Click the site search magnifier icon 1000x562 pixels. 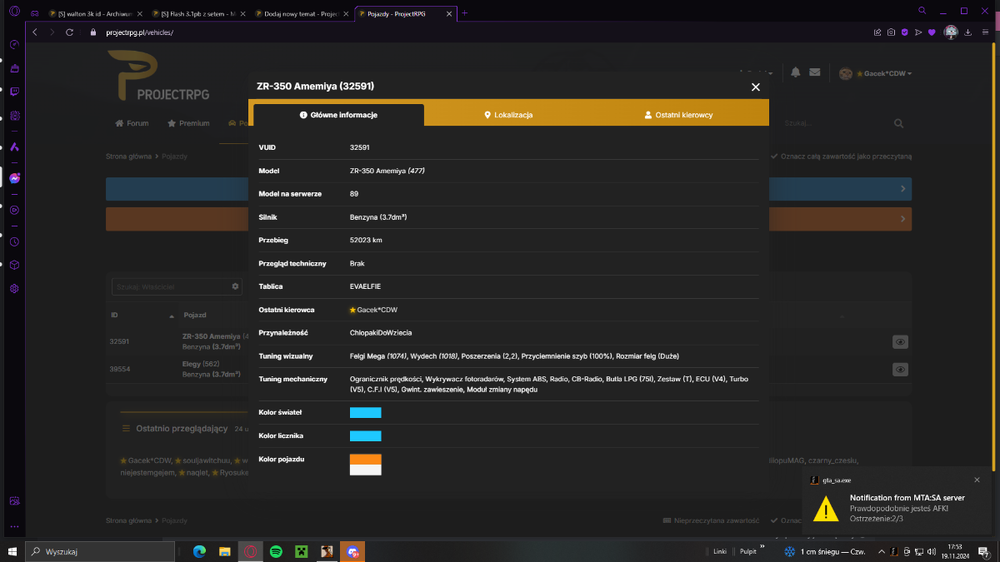tap(899, 123)
